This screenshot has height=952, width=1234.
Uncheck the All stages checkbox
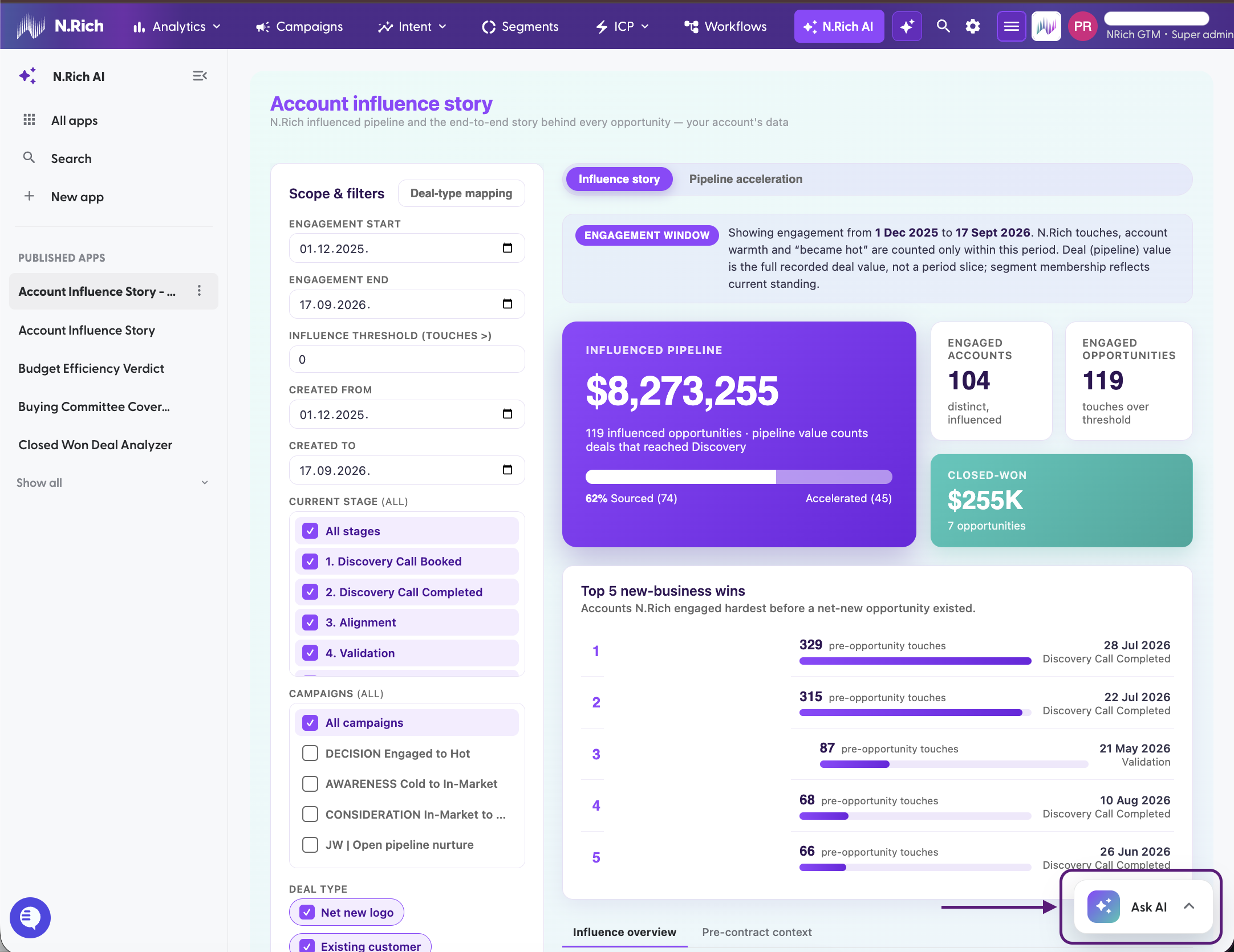coord(310,531)
